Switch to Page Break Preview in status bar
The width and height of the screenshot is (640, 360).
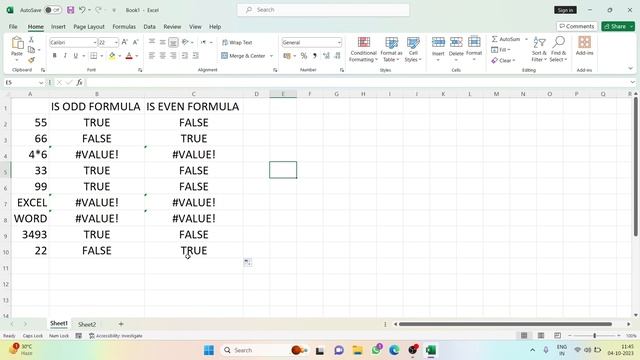(558, 336)
